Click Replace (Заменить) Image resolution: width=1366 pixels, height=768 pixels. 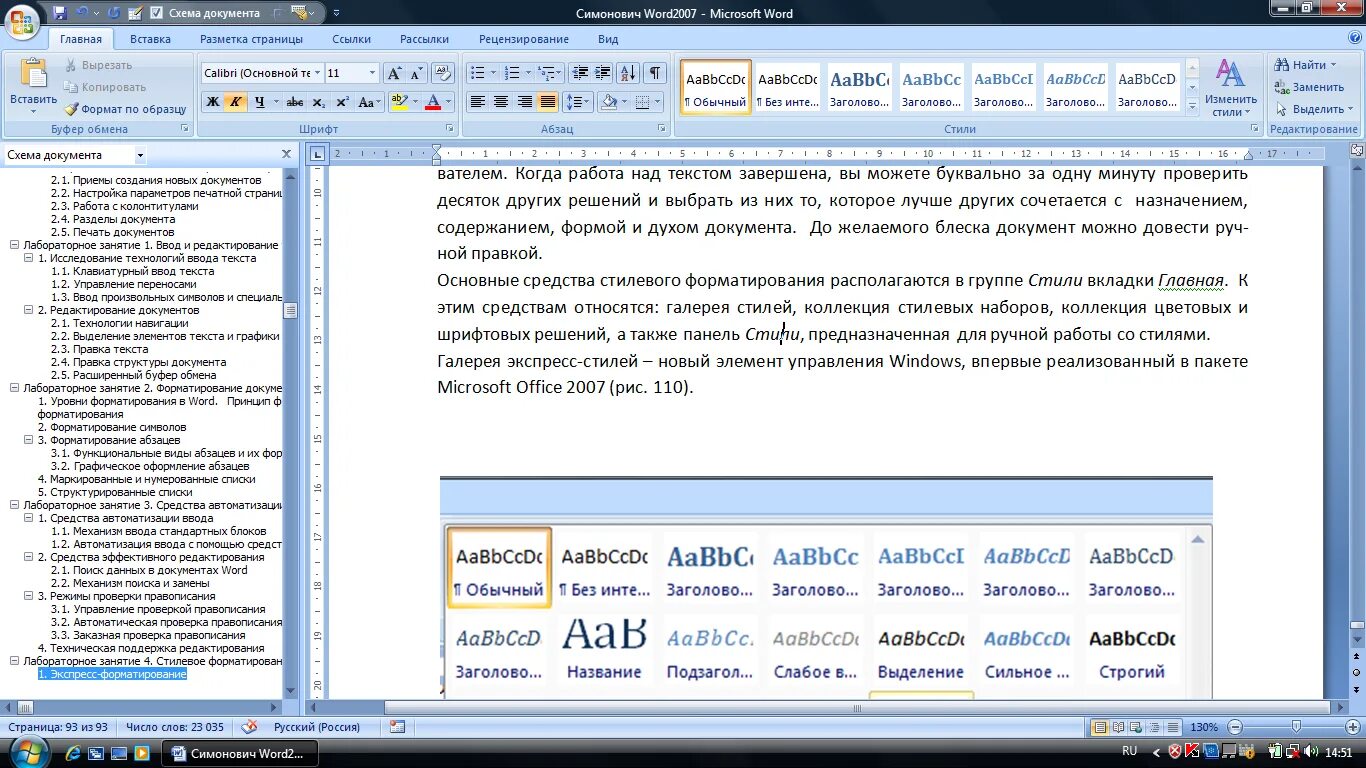point(1308,87)
